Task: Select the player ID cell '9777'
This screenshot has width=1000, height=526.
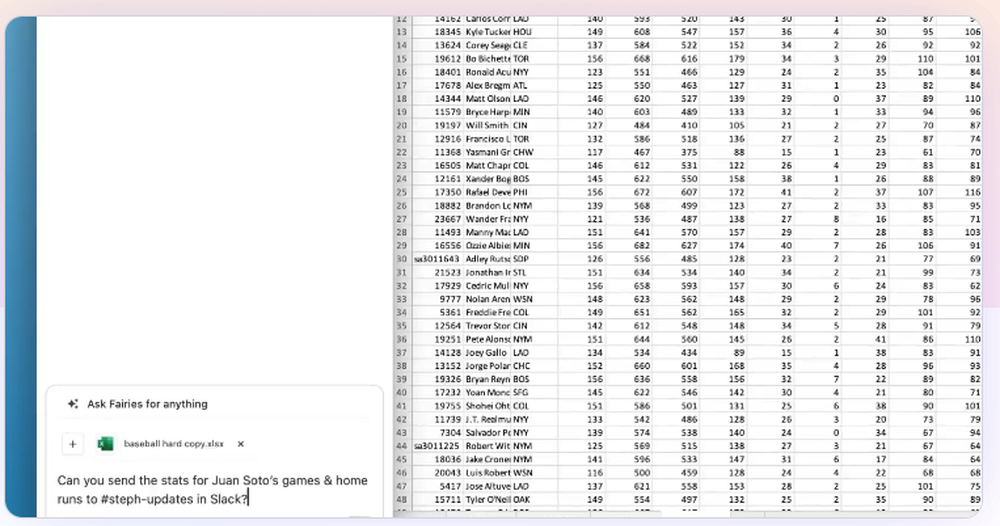Action: pos(438,299)
